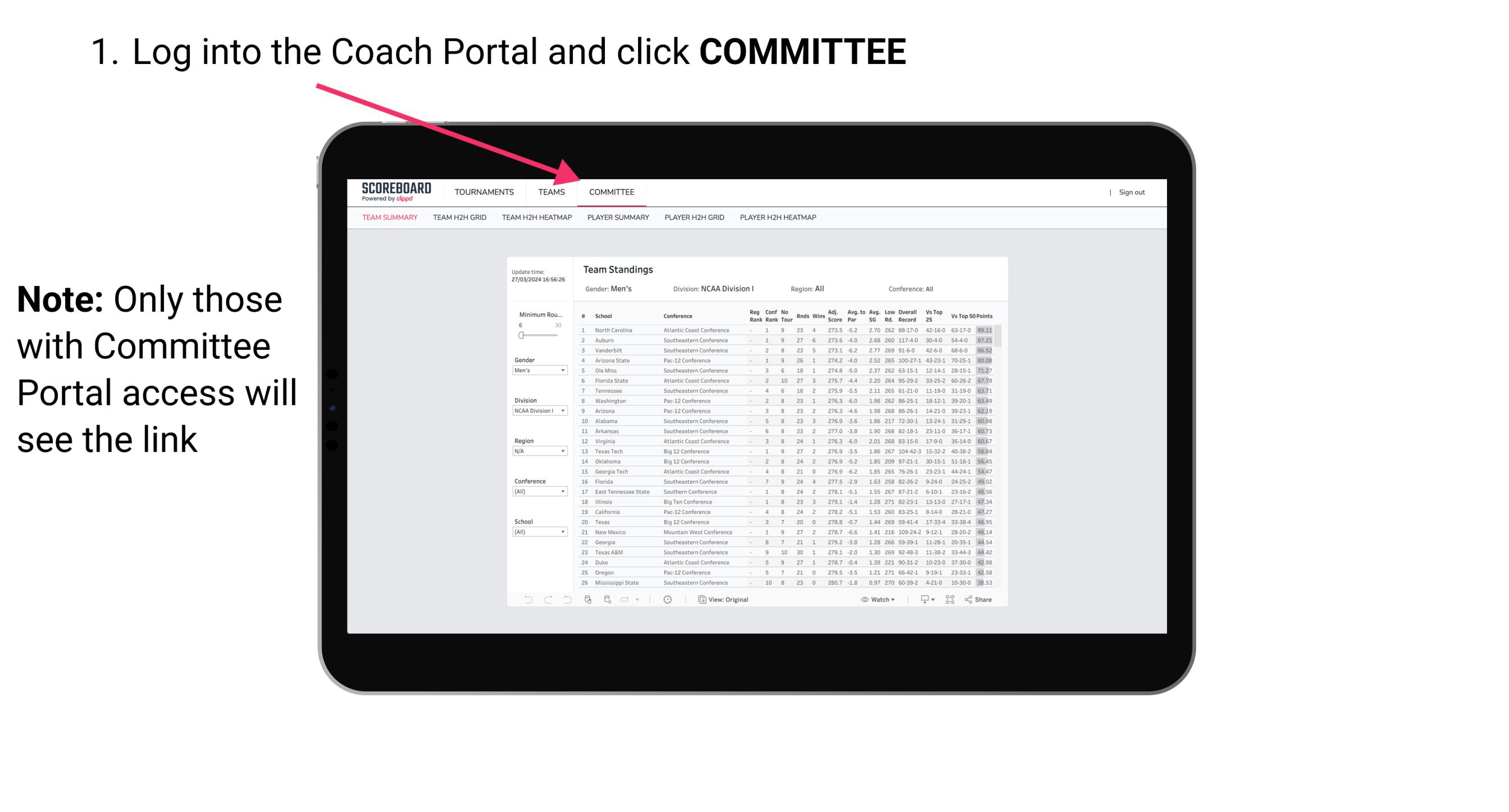This screenshot has width=1509, height=812.
Task: Click the download/export icon
Action: click(922, 600)
